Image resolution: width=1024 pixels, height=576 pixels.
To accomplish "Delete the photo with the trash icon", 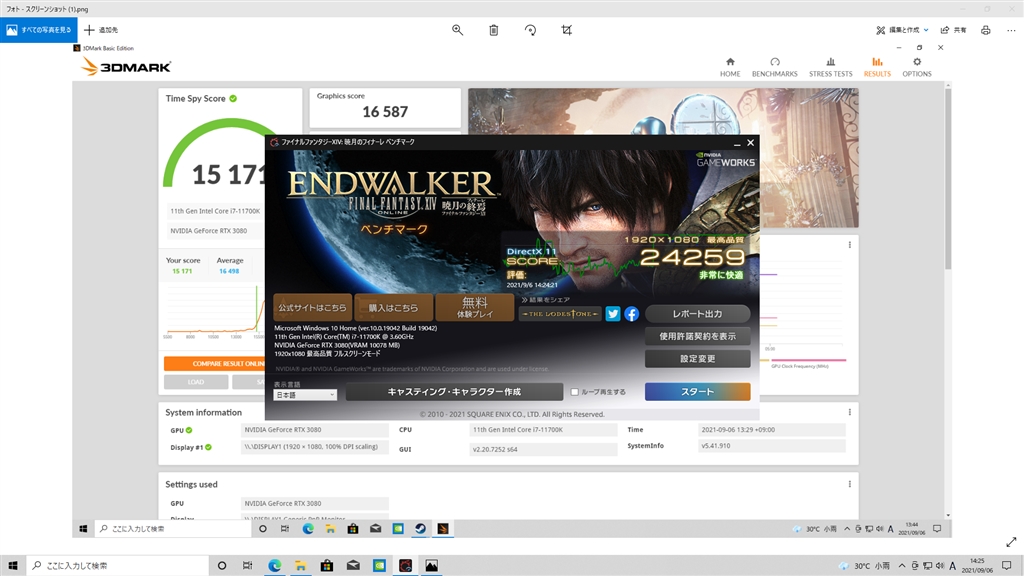I will tap(494, 30).
